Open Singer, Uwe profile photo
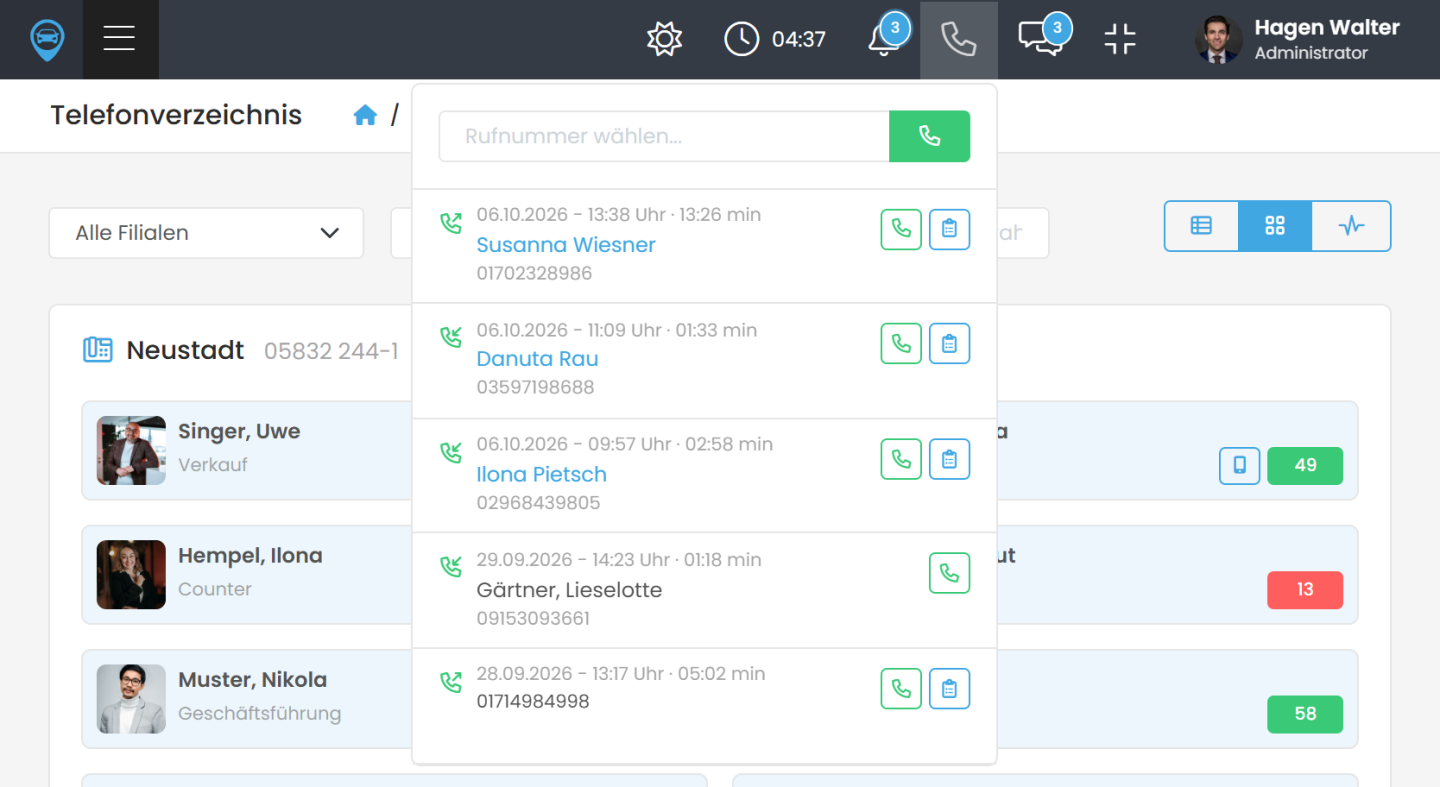1440x787 pixels. 131,450
